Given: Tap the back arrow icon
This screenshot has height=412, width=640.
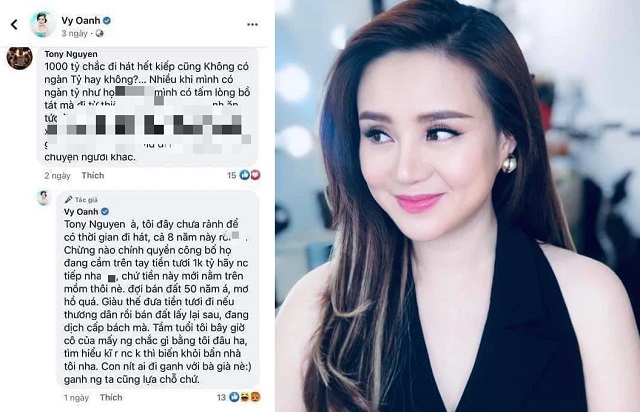Looking at the screenshot, I should click(14, 25).
